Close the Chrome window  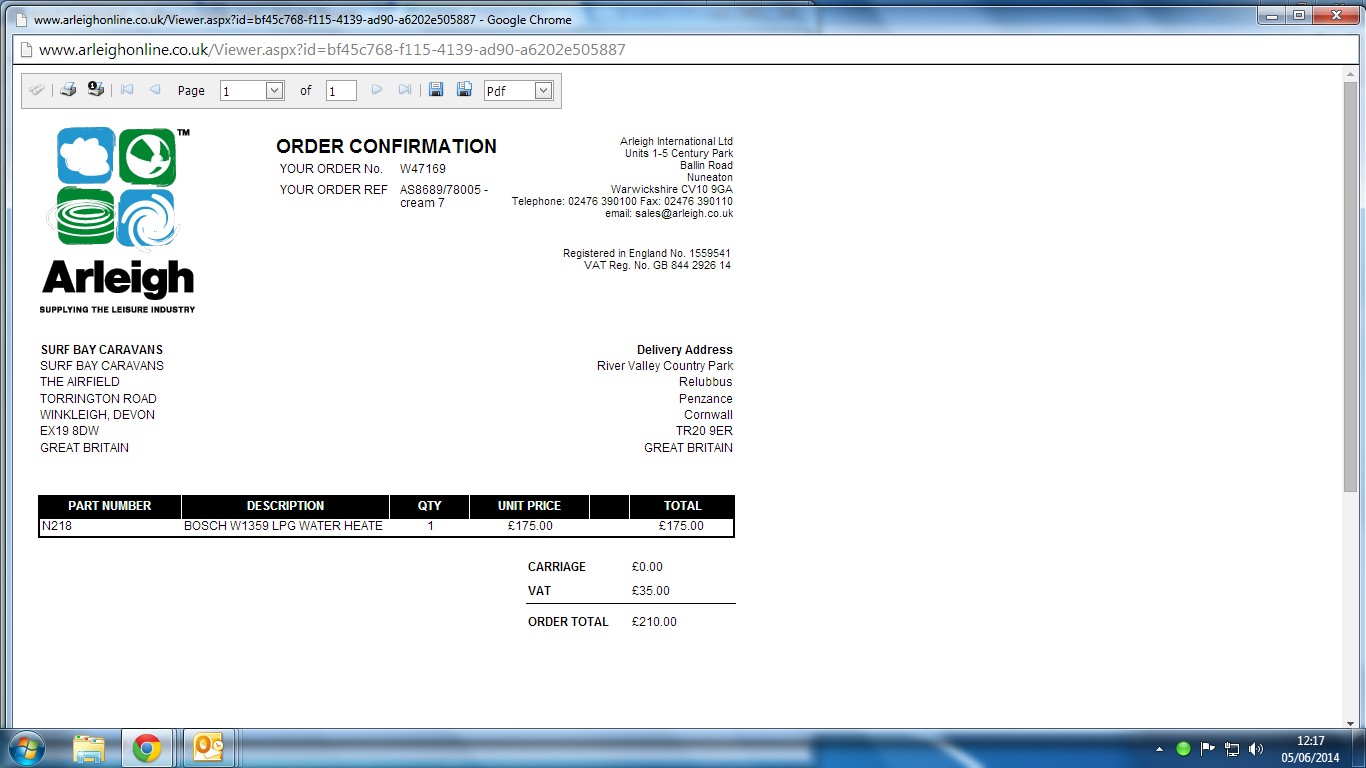[x=1336, y=15]
